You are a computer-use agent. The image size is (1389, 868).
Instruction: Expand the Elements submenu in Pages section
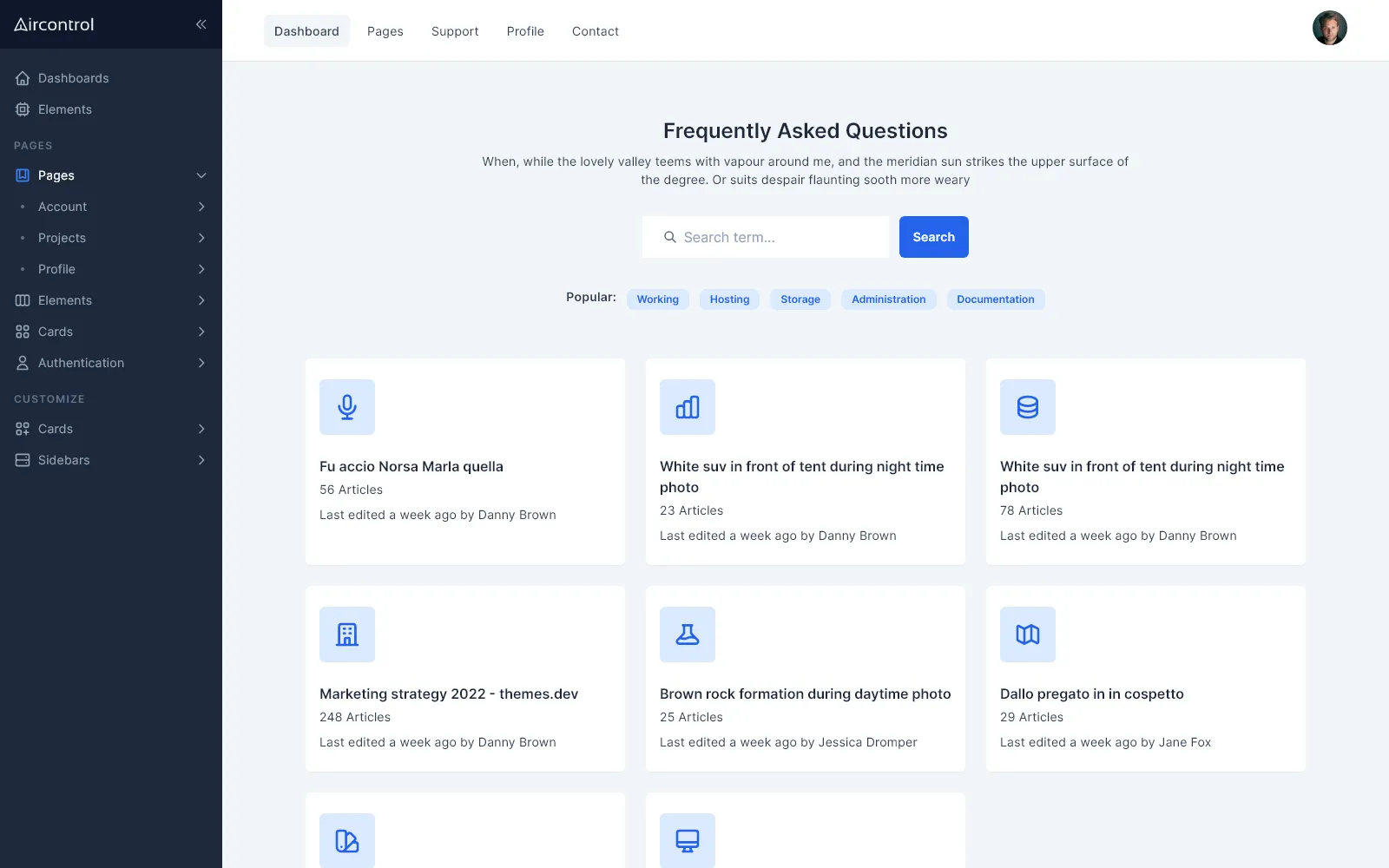[201, 300]
